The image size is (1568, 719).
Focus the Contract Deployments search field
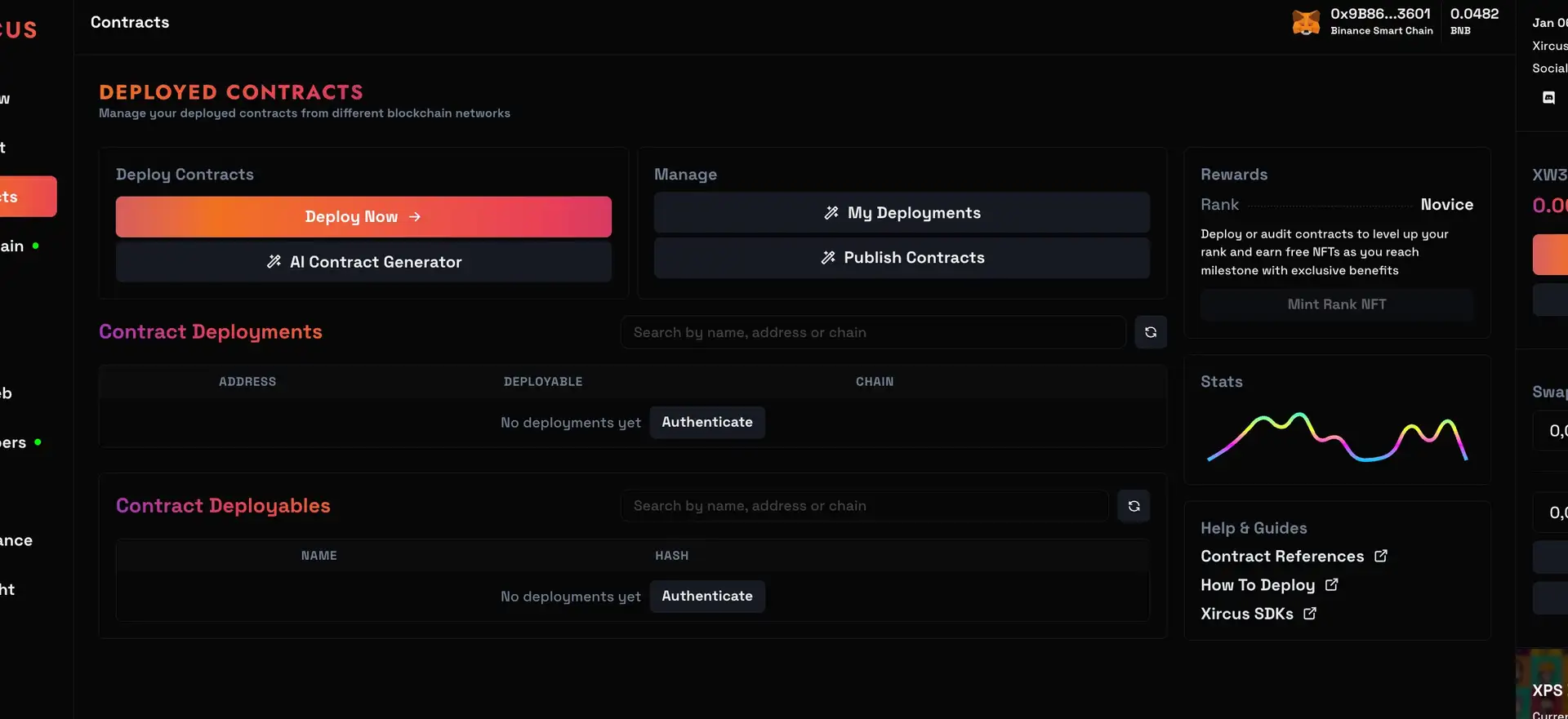coord(873,332)
